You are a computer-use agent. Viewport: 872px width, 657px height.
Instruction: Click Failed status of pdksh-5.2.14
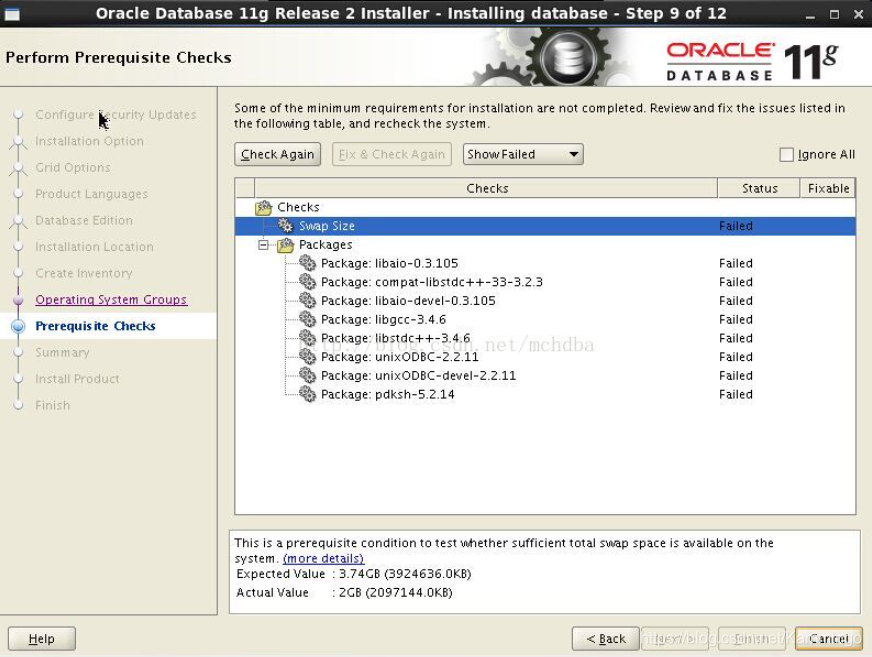click(x=735, y=394)
